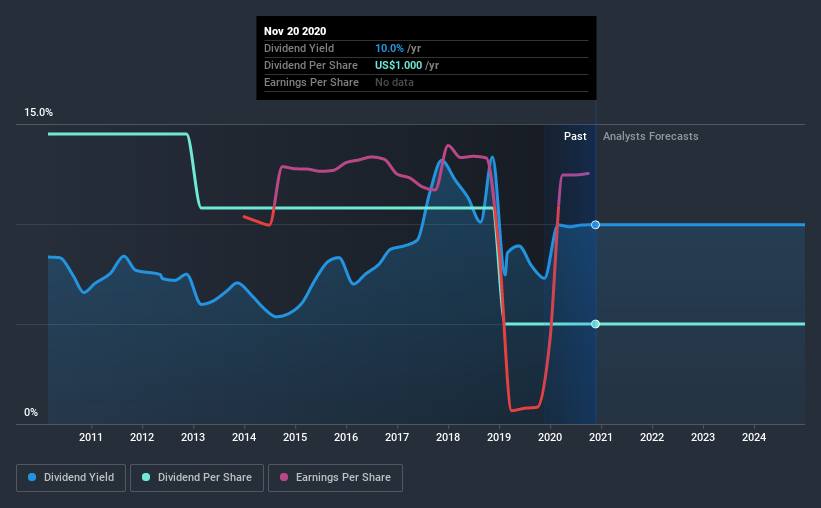Viewport: 821px width, 508px height.
Task: Toggle the Dividend Per Share legend series
Action: [197, 478]
